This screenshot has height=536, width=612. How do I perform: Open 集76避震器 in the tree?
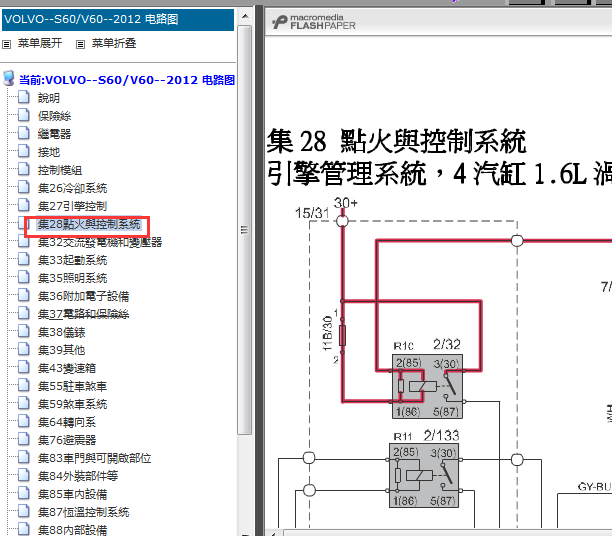pos(67,440)
